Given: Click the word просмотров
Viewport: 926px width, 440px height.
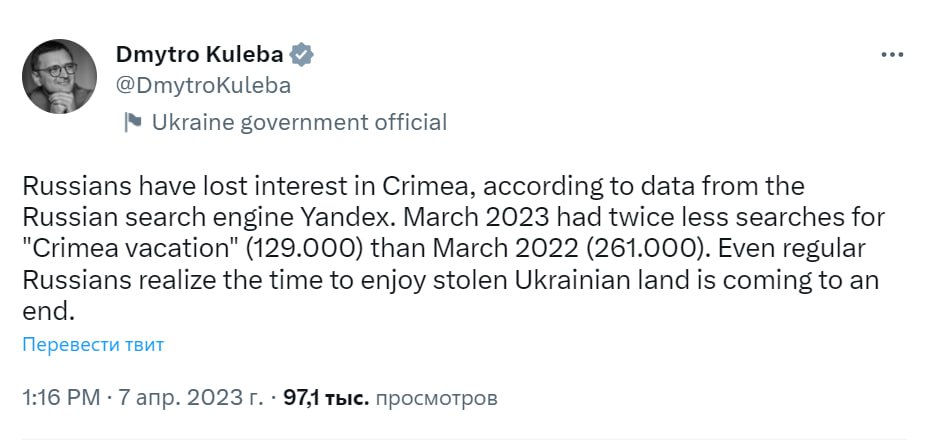Looking at the screenshot, I should pos(437,398).
